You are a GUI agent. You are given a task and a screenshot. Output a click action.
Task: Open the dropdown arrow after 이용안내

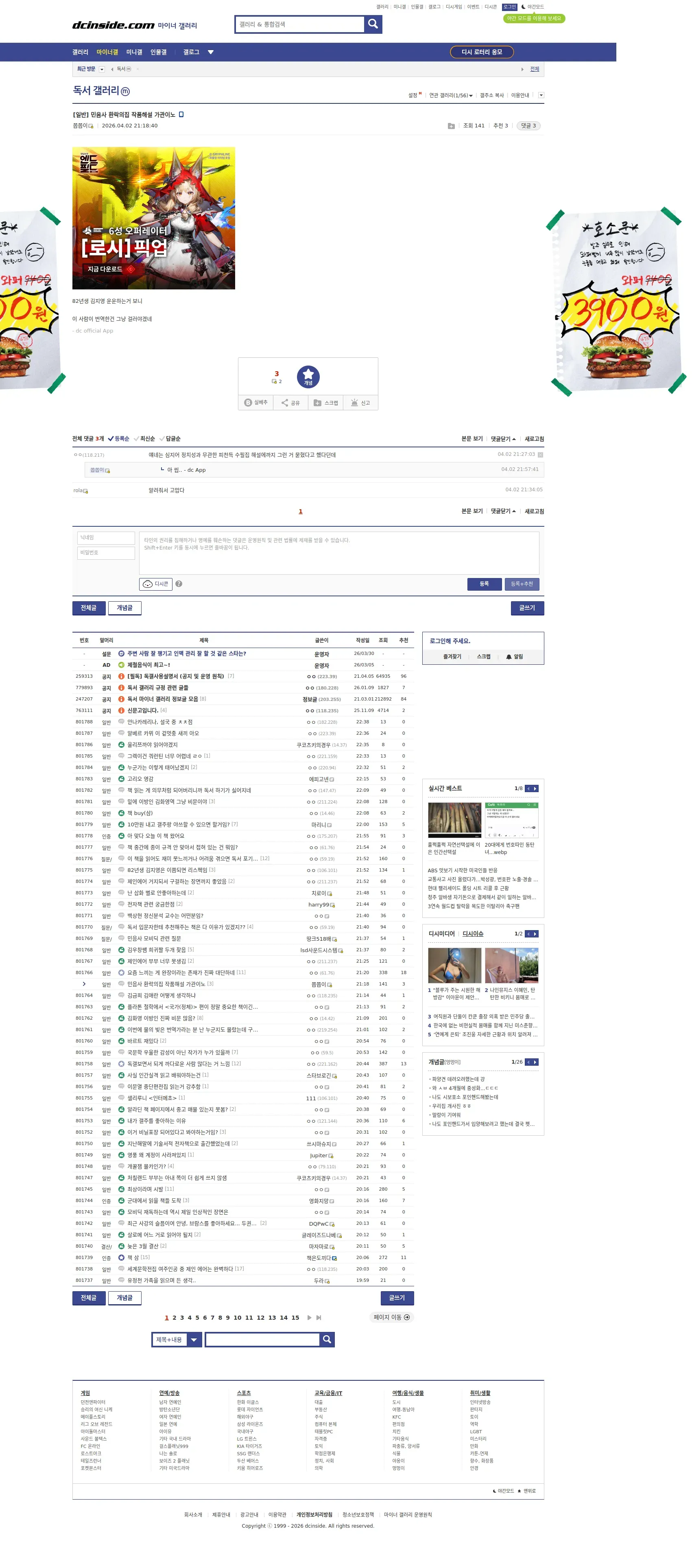pyautogui.click(x=541, y=95)
